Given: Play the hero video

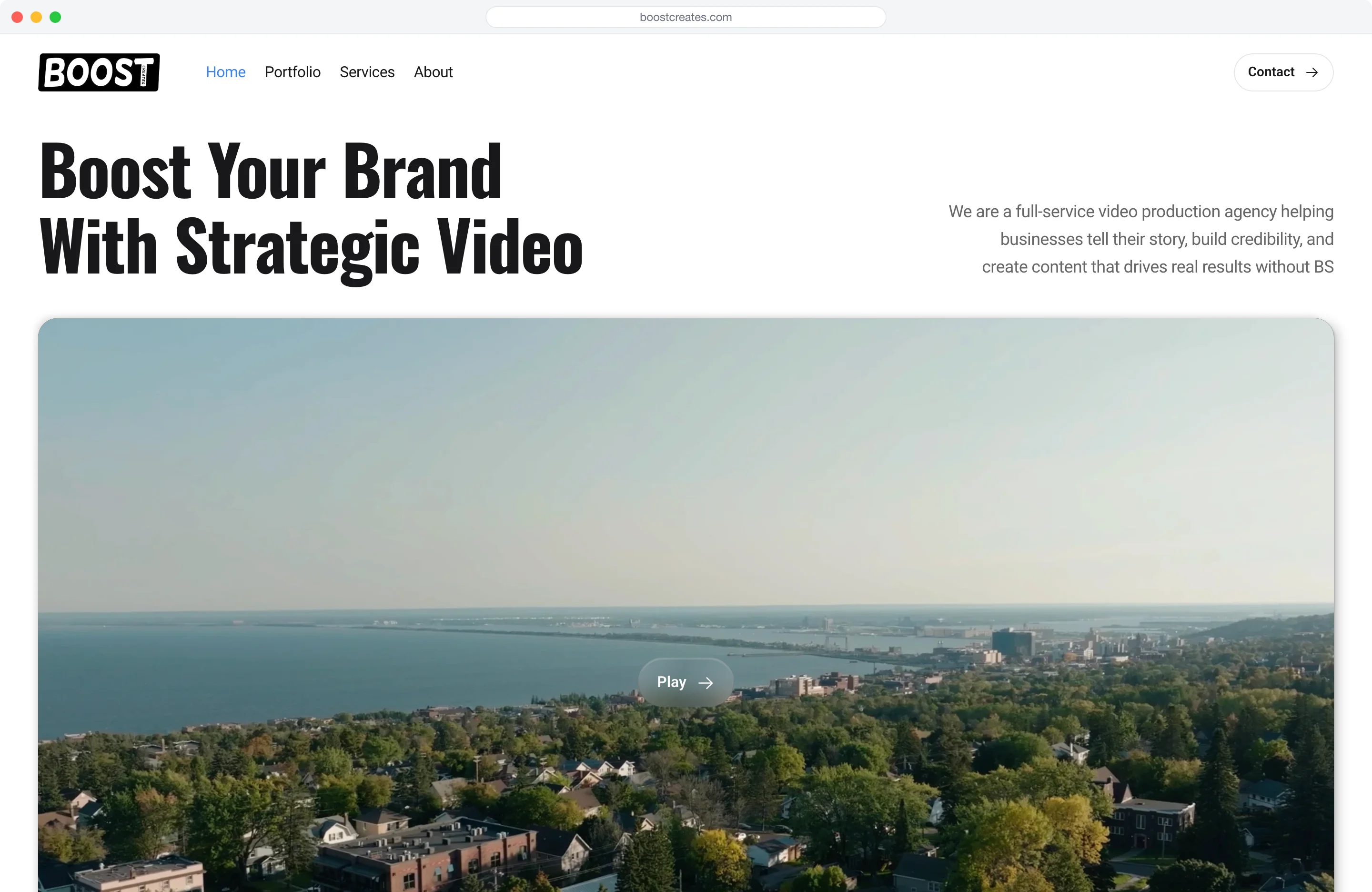Looking at the screenshot, I should pyautogui.click(x=686, y=682).
